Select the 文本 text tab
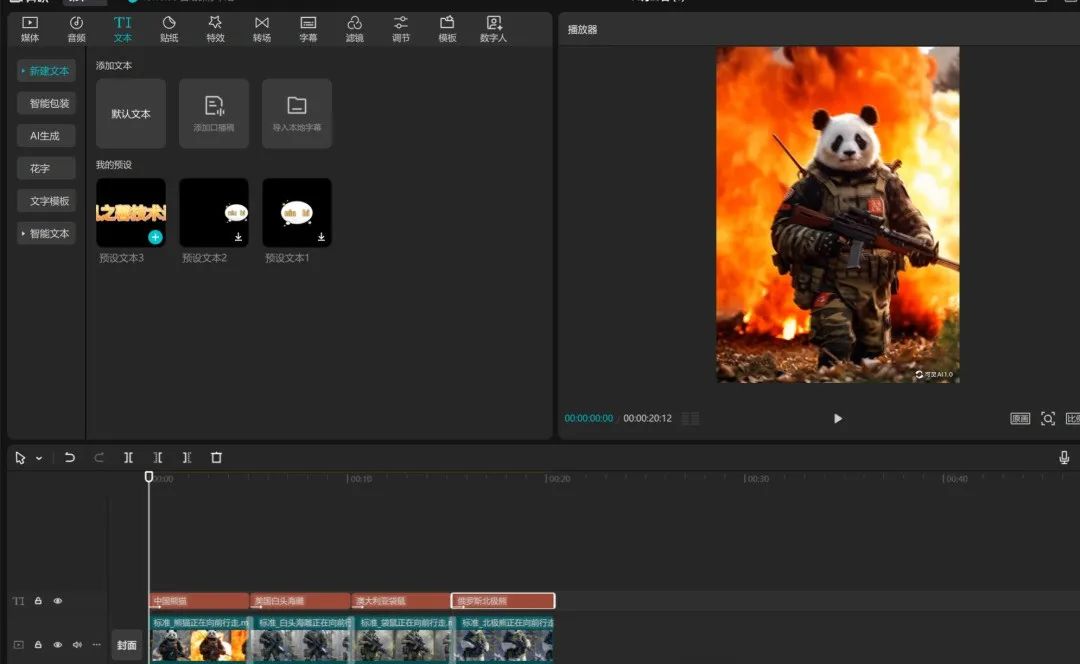Image resolution: width=1080 pixels, height=664 pixels. pyautogui.click(x=123, y=30)
